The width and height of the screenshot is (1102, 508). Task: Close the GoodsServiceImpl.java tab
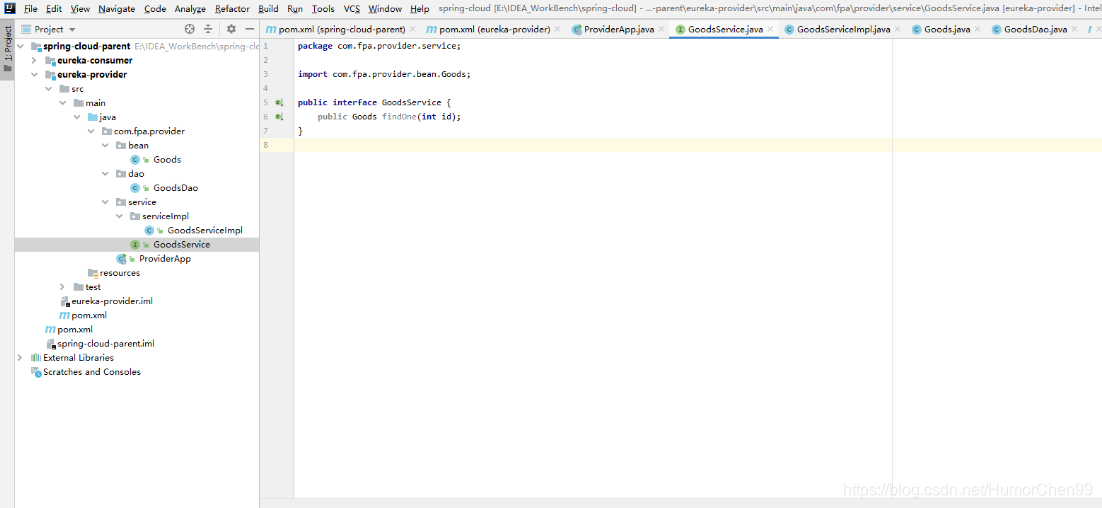(897, 30)
